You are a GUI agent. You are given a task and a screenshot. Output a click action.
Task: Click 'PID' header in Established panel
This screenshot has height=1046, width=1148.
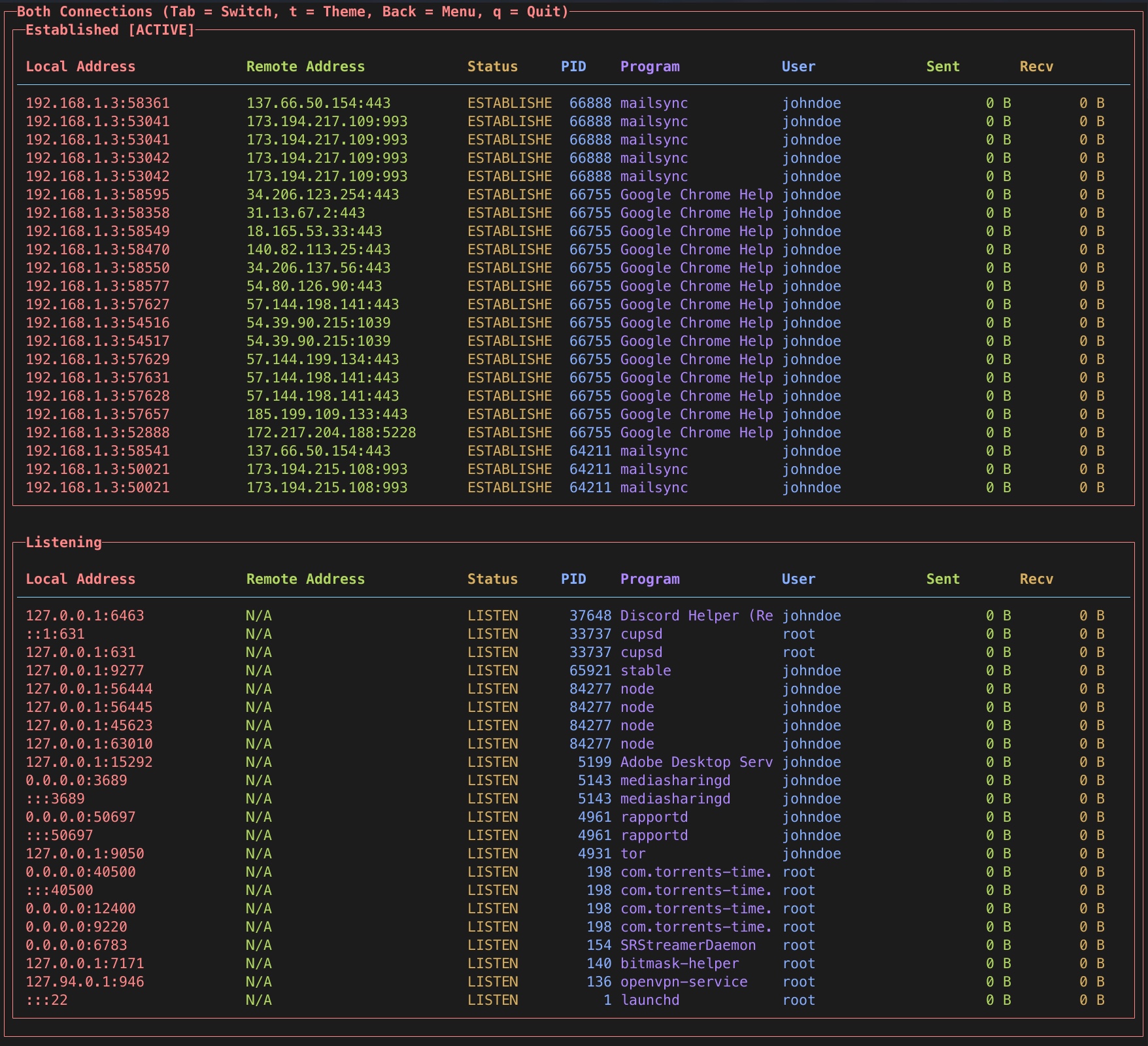click(x=573, y=67)
